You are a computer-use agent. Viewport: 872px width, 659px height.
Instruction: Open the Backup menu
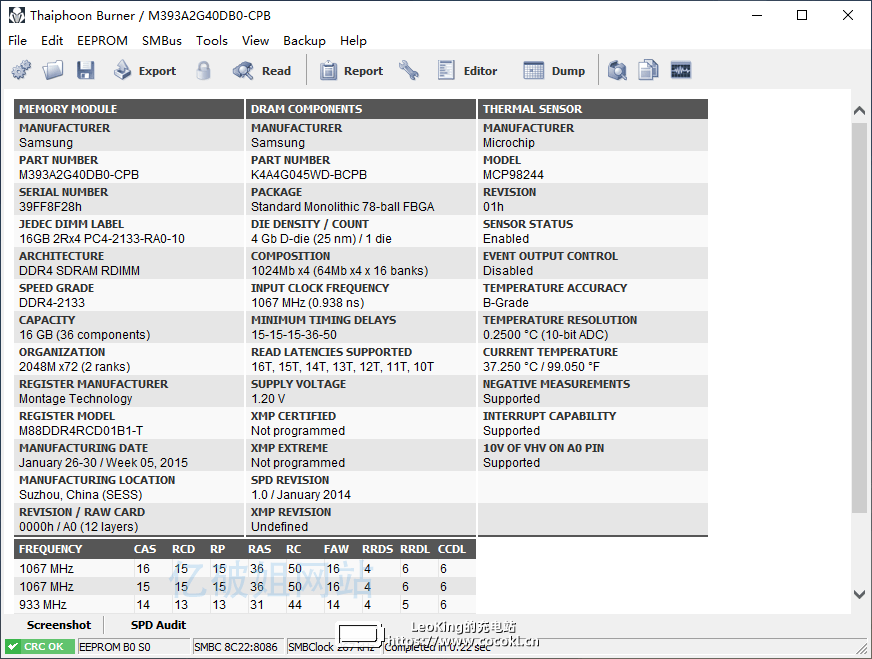(304, 41)
